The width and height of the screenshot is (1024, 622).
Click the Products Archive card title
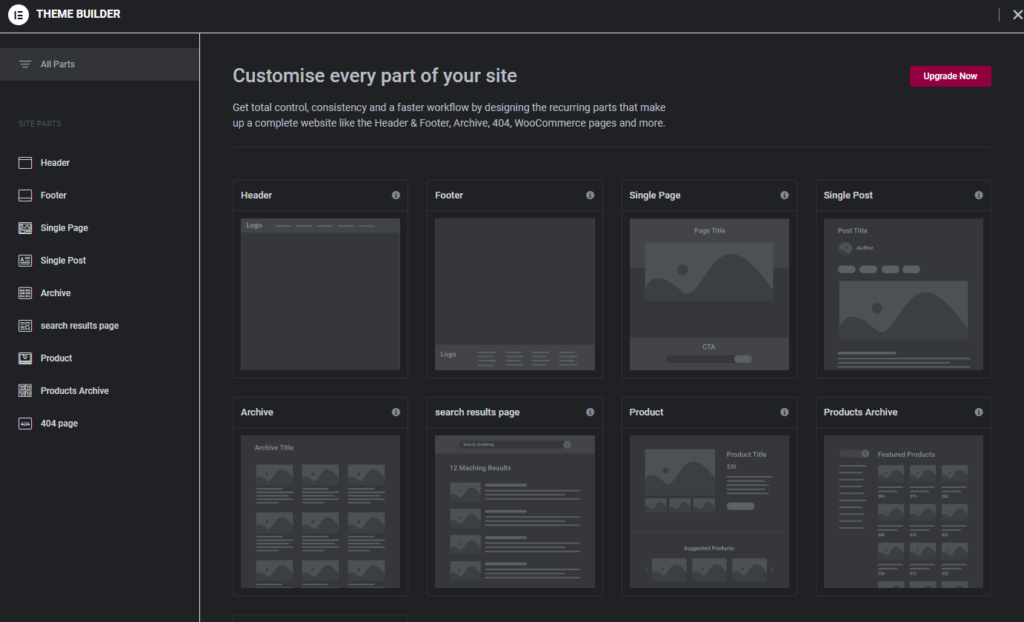pyautogui.click(x=860, y=412)
